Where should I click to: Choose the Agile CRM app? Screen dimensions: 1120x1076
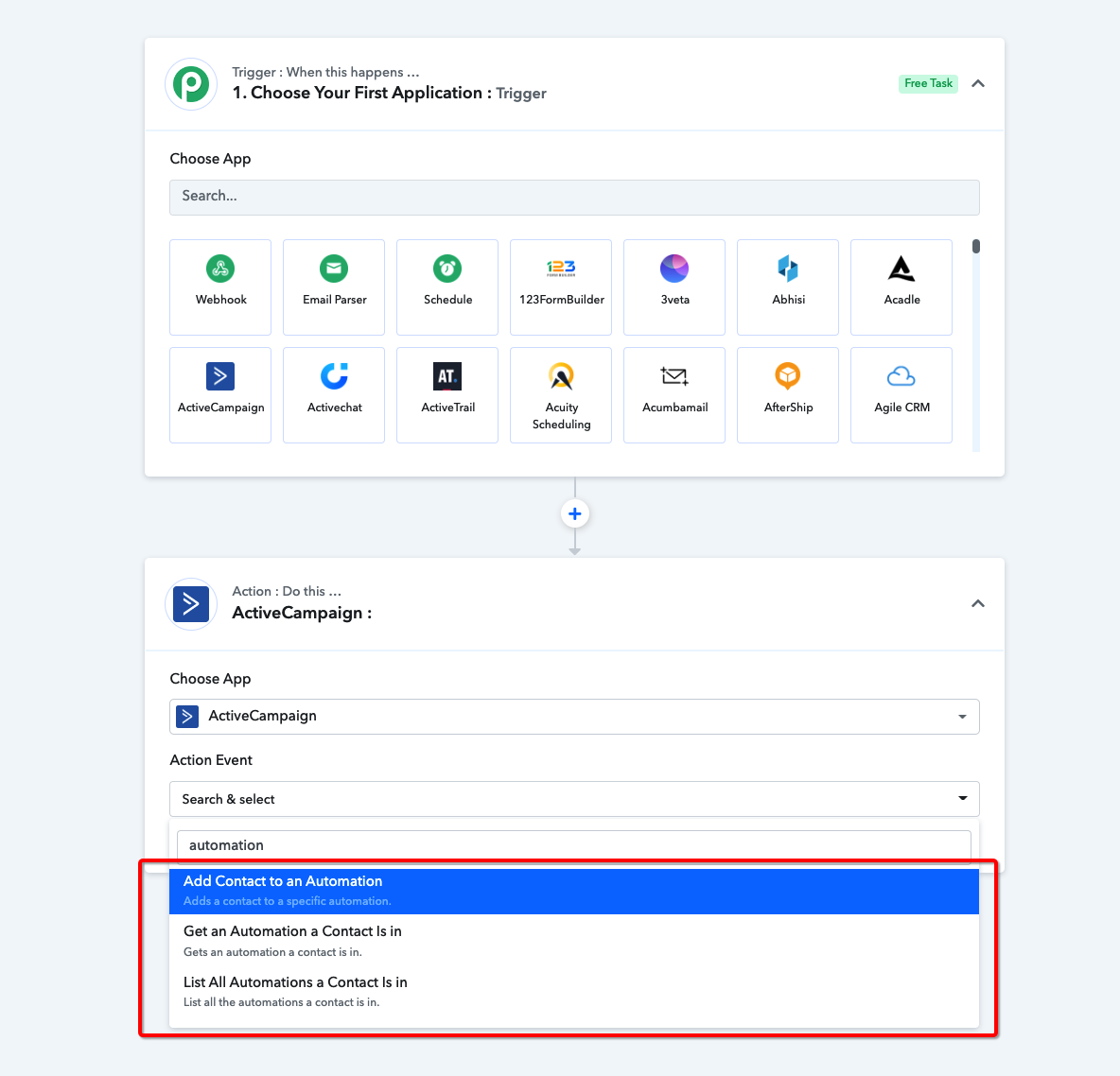pyautogui.click(x=901, y=395)
